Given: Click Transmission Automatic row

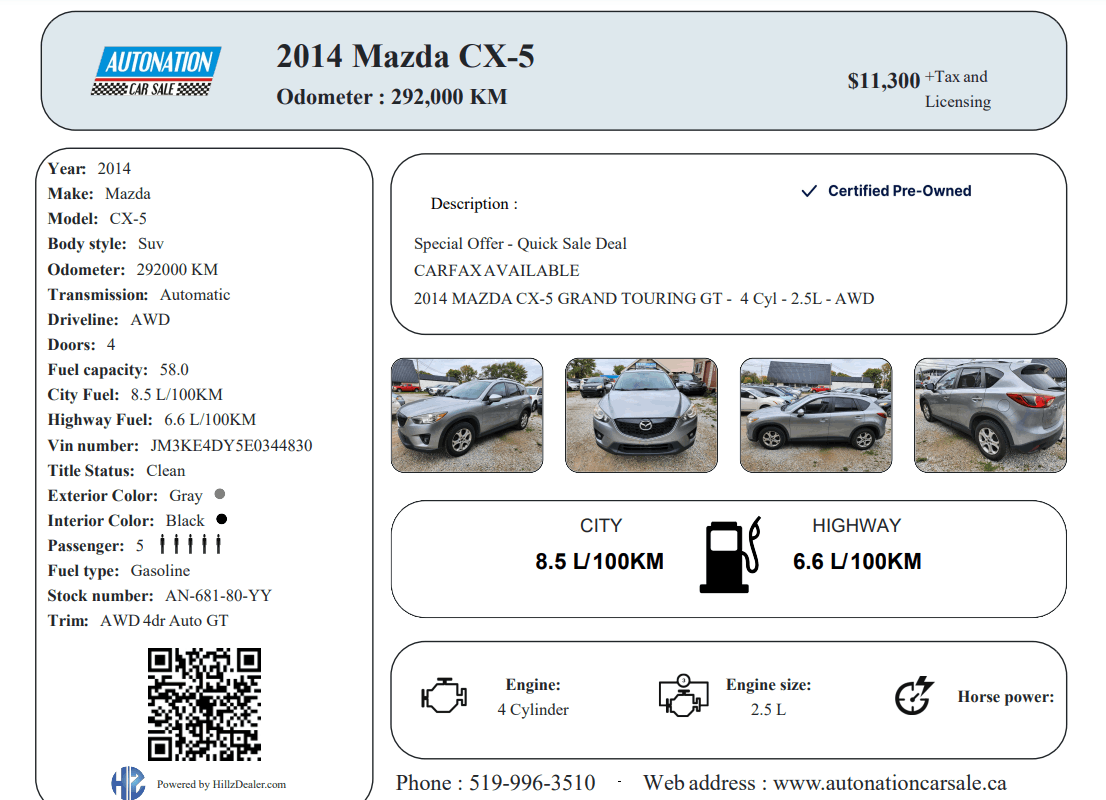Looking at the screenshot, I should [x=139, y=295].
